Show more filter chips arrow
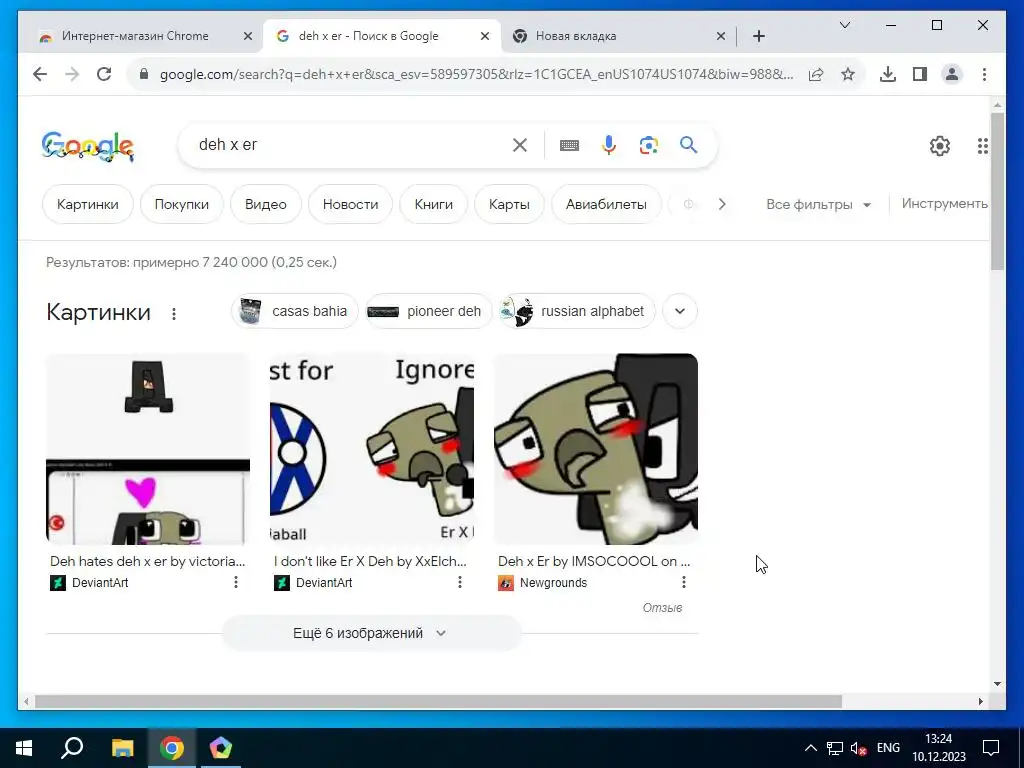Viewport: 1024px width, 768px height. [722, 204]
